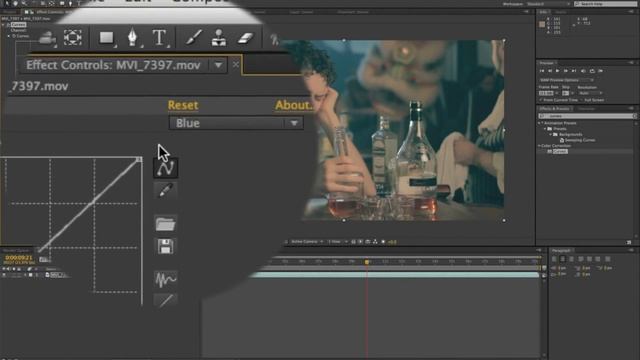Select the Sampling Curves preset
This screenshot has width=640, height=360.
(580, 140)
